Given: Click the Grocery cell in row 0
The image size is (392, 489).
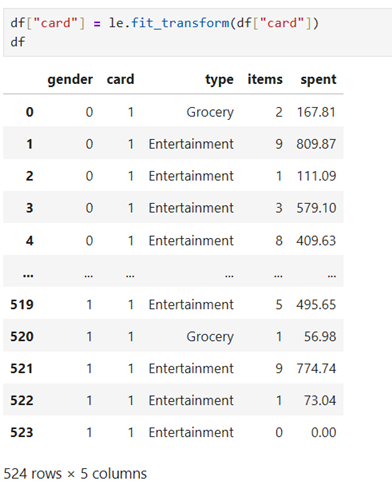Looking at the screenshot, I should tap(210, 113).
